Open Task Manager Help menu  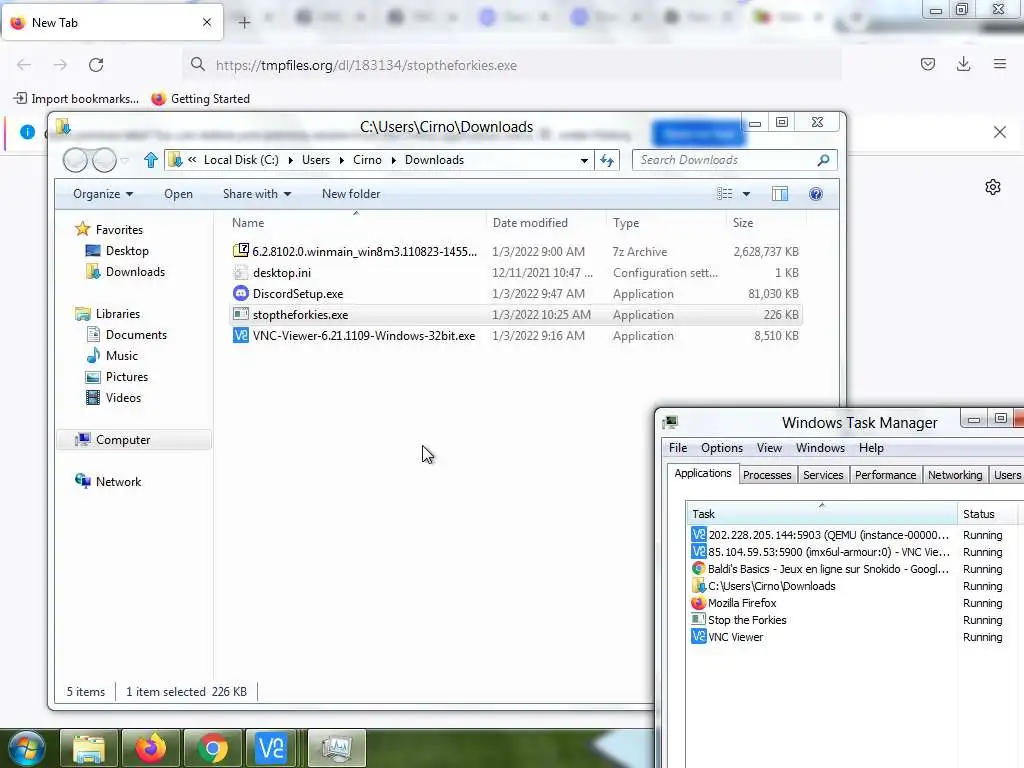[x=871, y=448]
